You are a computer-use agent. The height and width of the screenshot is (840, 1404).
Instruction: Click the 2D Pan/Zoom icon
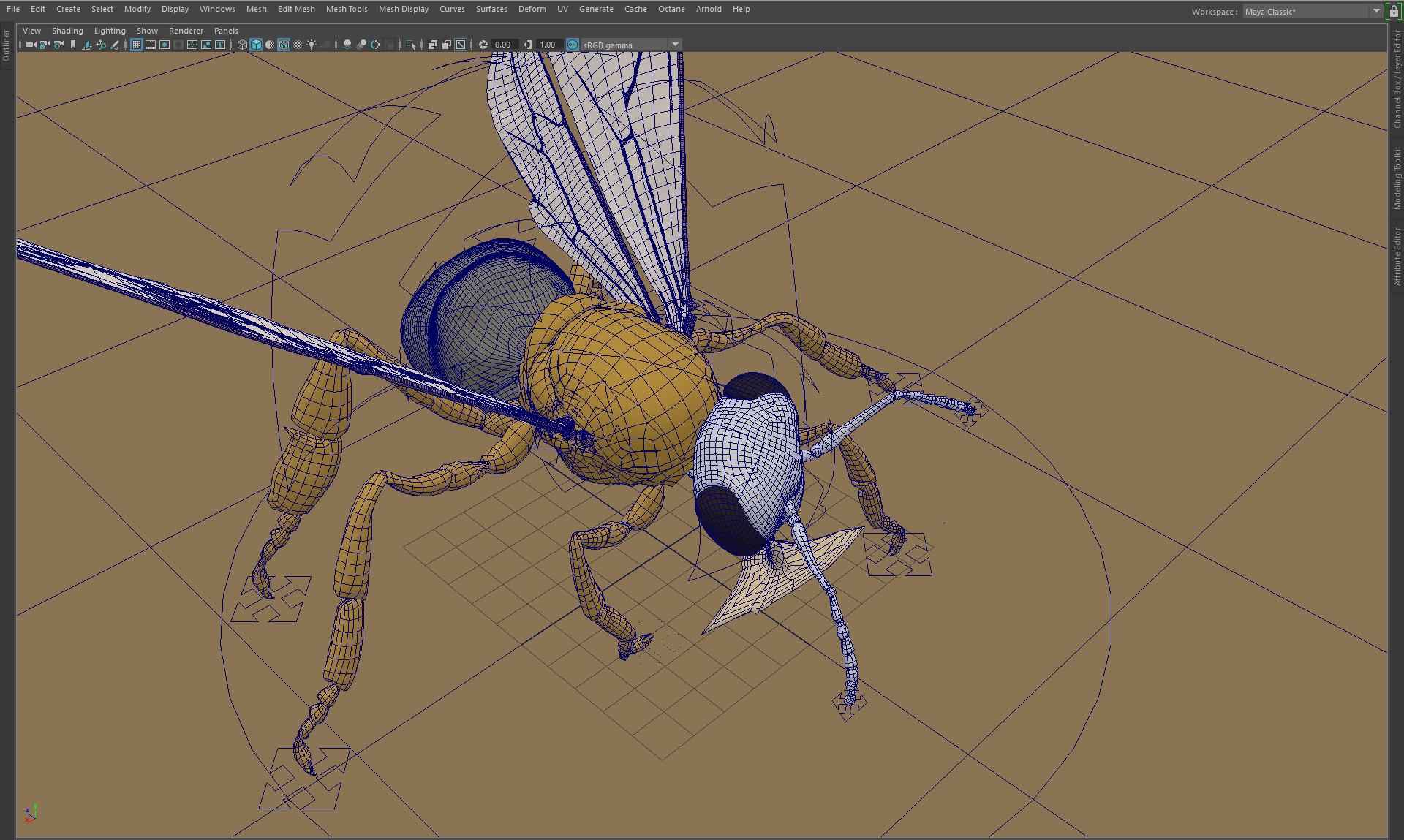[x=101, y=45]
